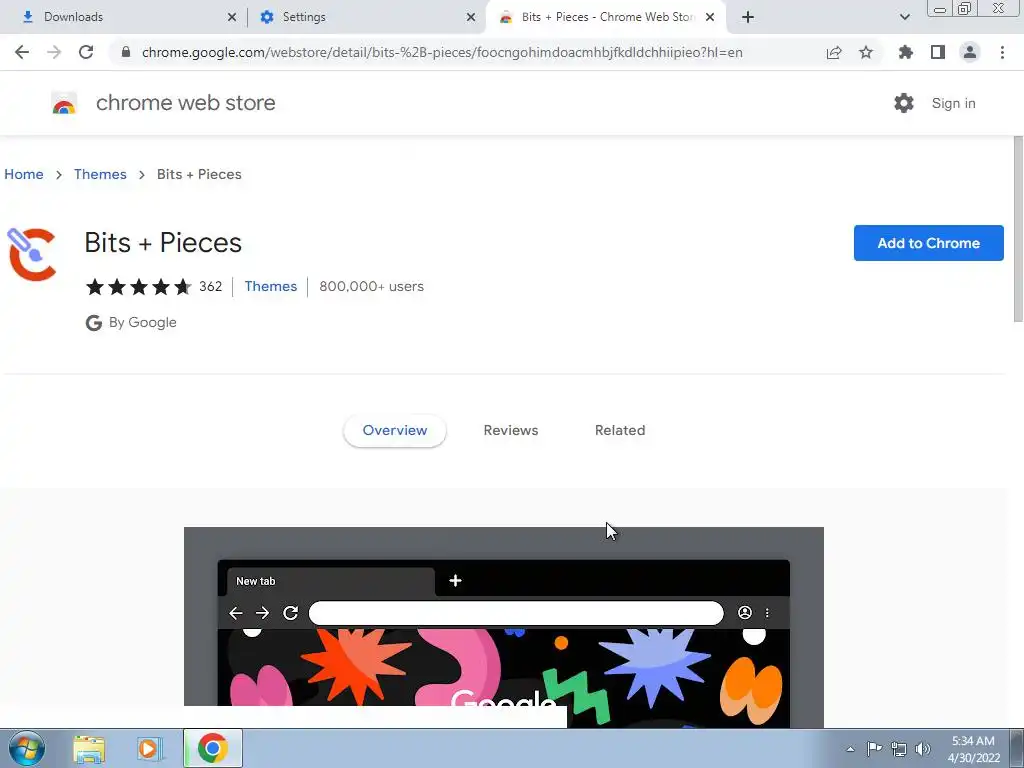Go to the Home breadcrumb link

(24, 174)
